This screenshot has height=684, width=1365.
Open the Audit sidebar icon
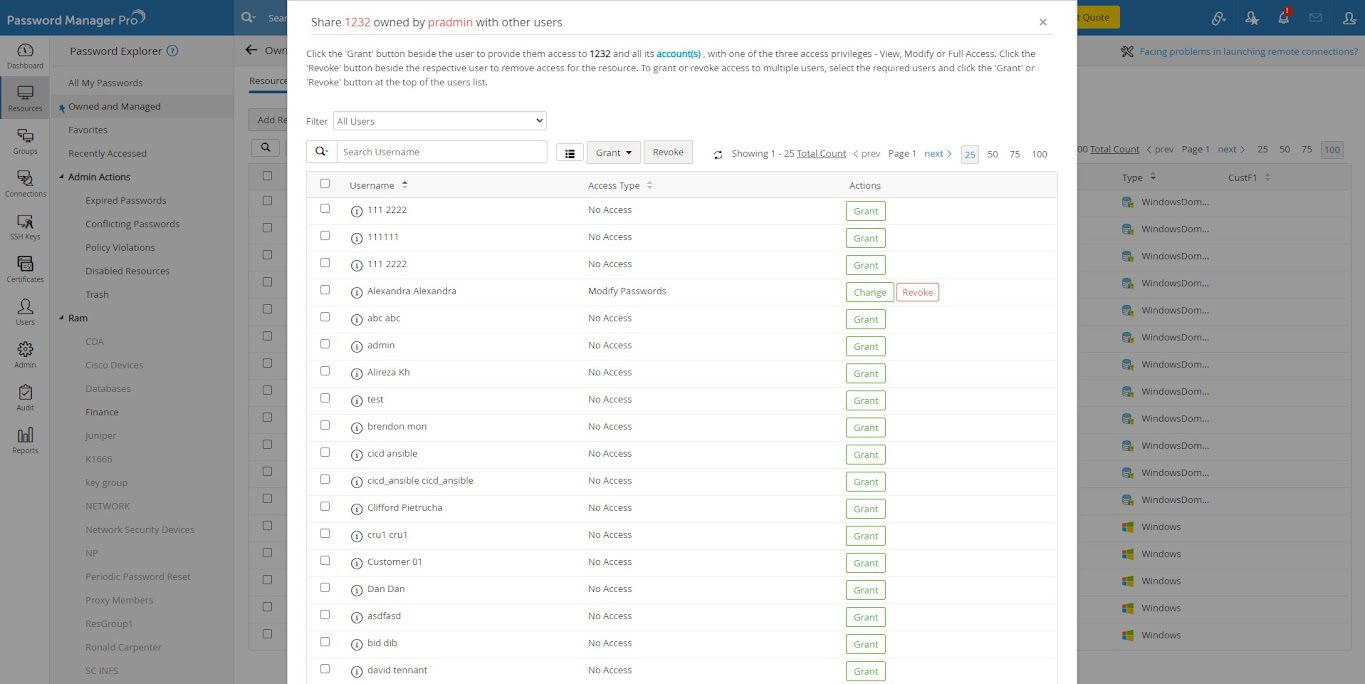[x=25, y=397]
